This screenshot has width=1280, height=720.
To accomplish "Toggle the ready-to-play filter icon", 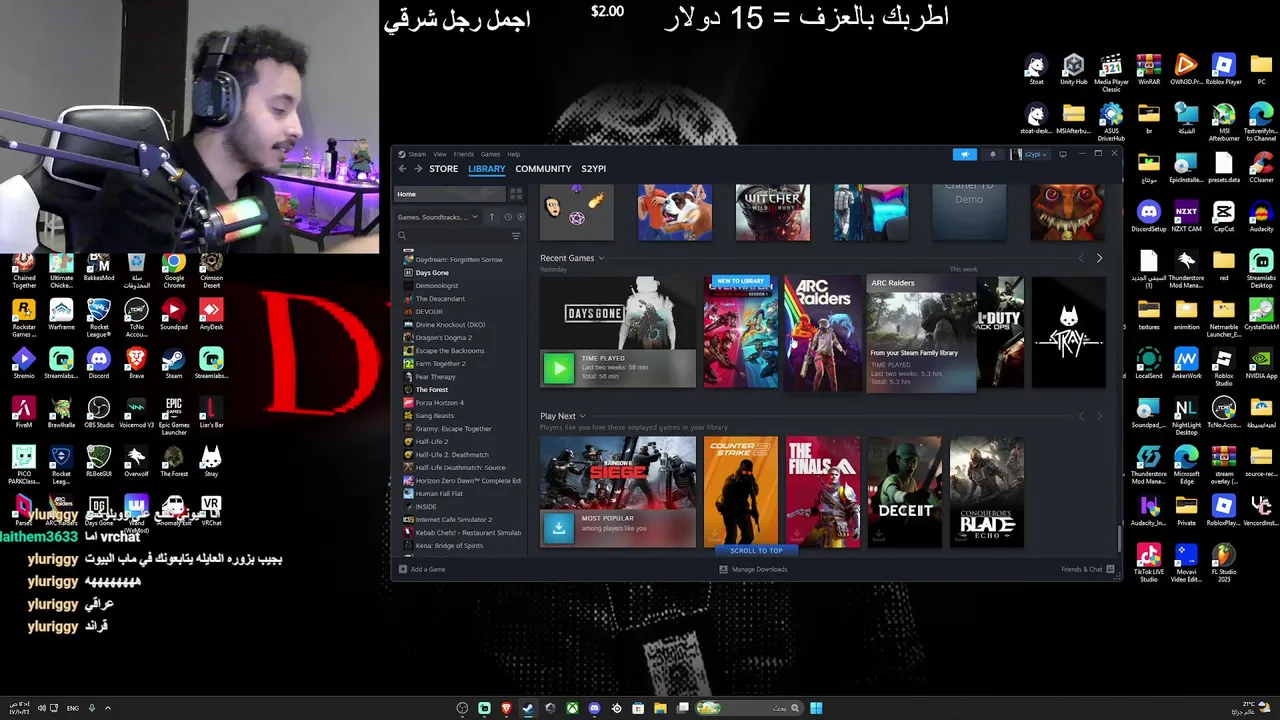I will pos(520,217).
